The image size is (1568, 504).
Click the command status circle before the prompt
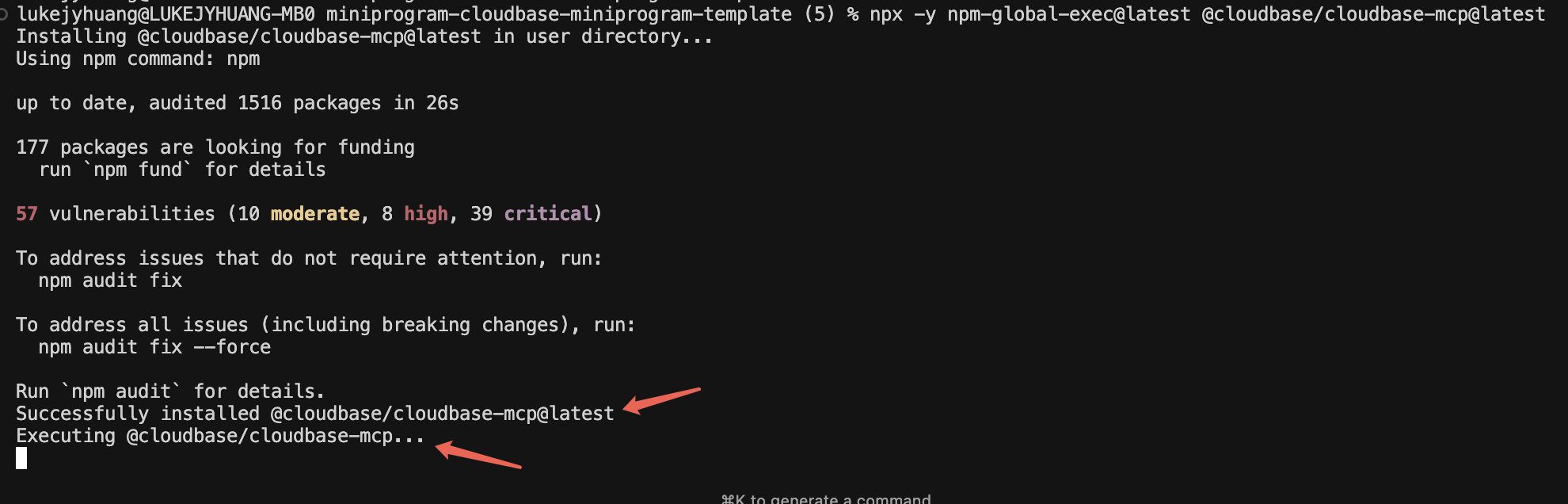tap(4, 14)
